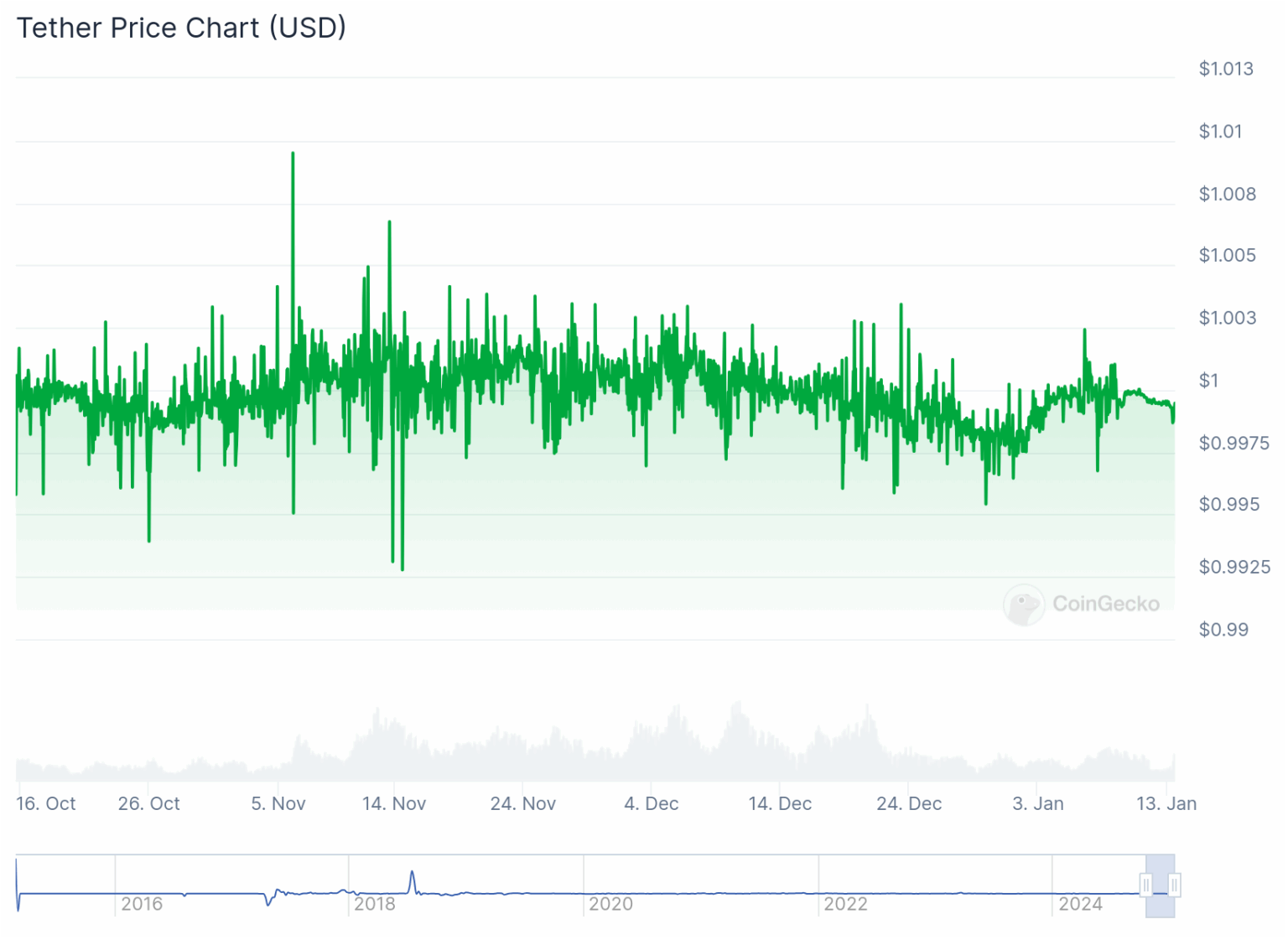Viewport: 1288px width, 940px height.
Task: Click the 2016 label in navigator
Action: (x=142, y=904)
